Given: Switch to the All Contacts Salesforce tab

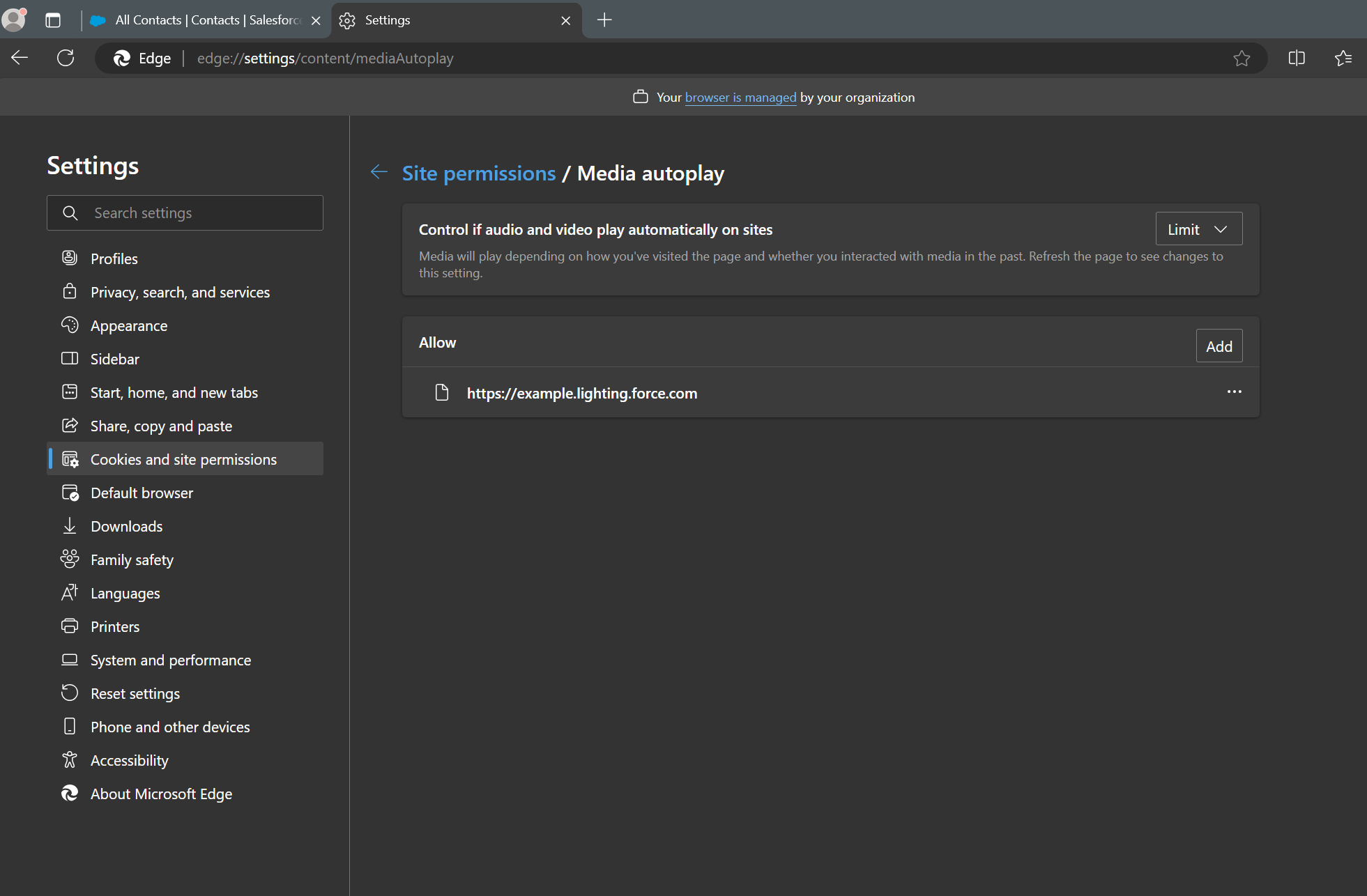Looking at the screenshot, I should 207,20.
